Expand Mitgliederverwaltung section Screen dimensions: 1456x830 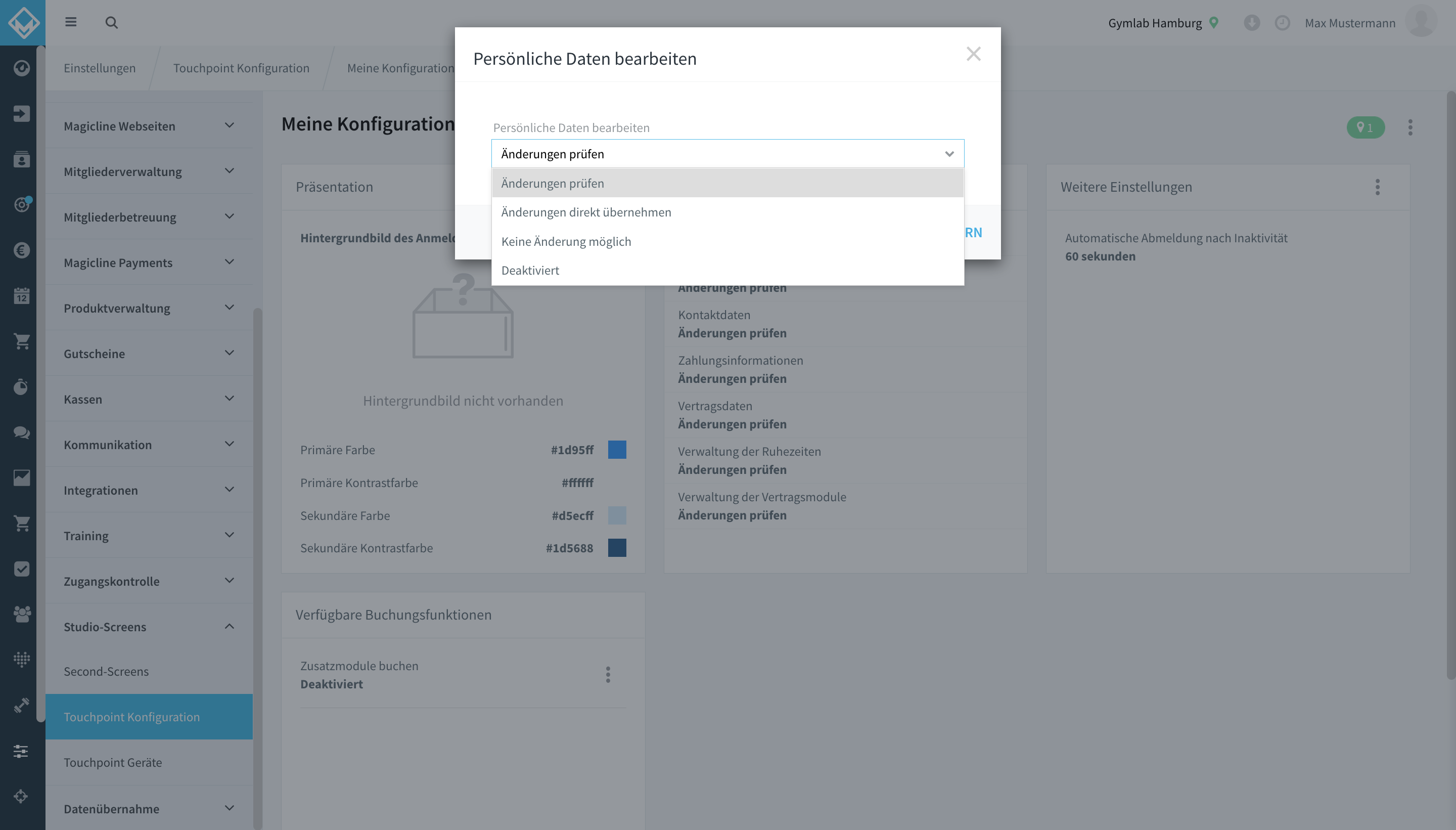149,171
